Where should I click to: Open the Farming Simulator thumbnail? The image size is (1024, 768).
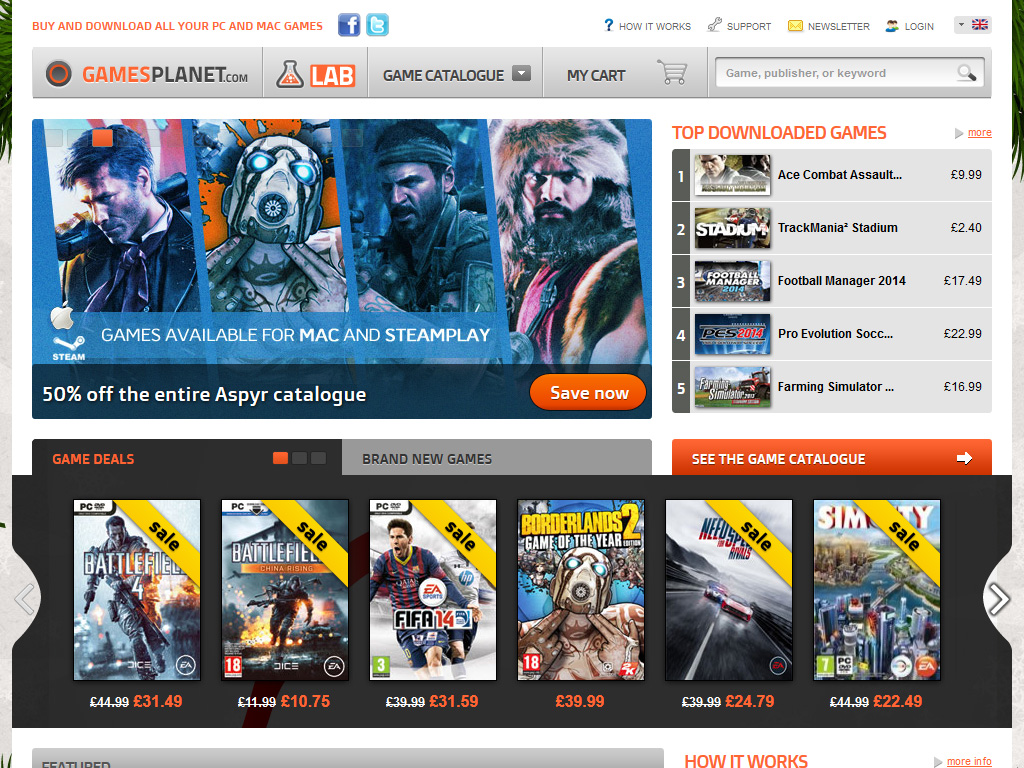coord(732,387)
